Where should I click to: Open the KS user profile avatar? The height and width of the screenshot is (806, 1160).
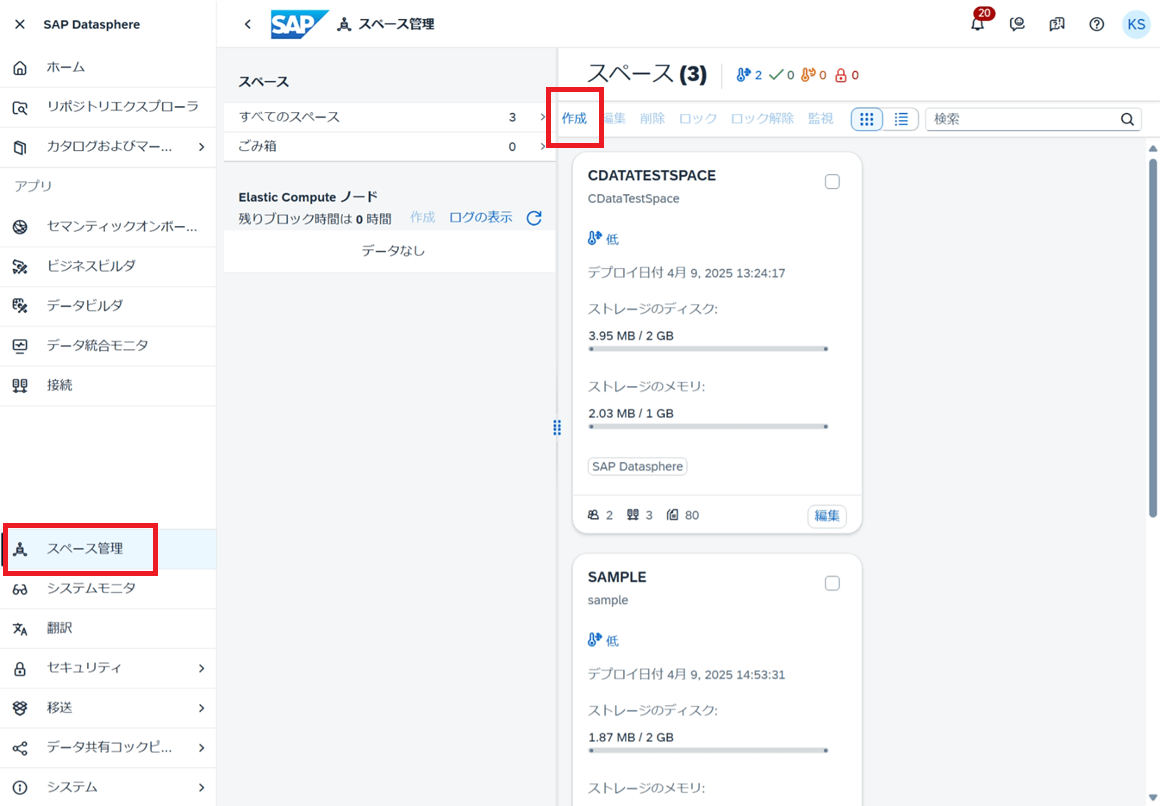coord(1136,24)
